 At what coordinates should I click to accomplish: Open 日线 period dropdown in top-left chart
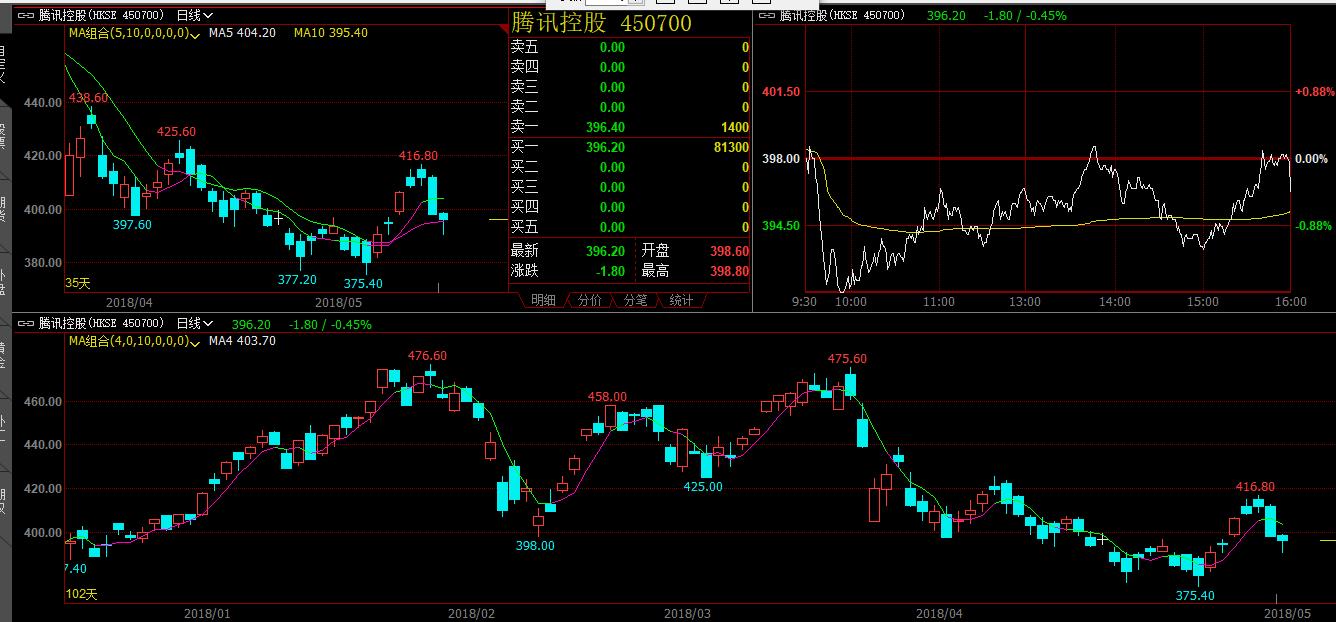click(194, 16)
